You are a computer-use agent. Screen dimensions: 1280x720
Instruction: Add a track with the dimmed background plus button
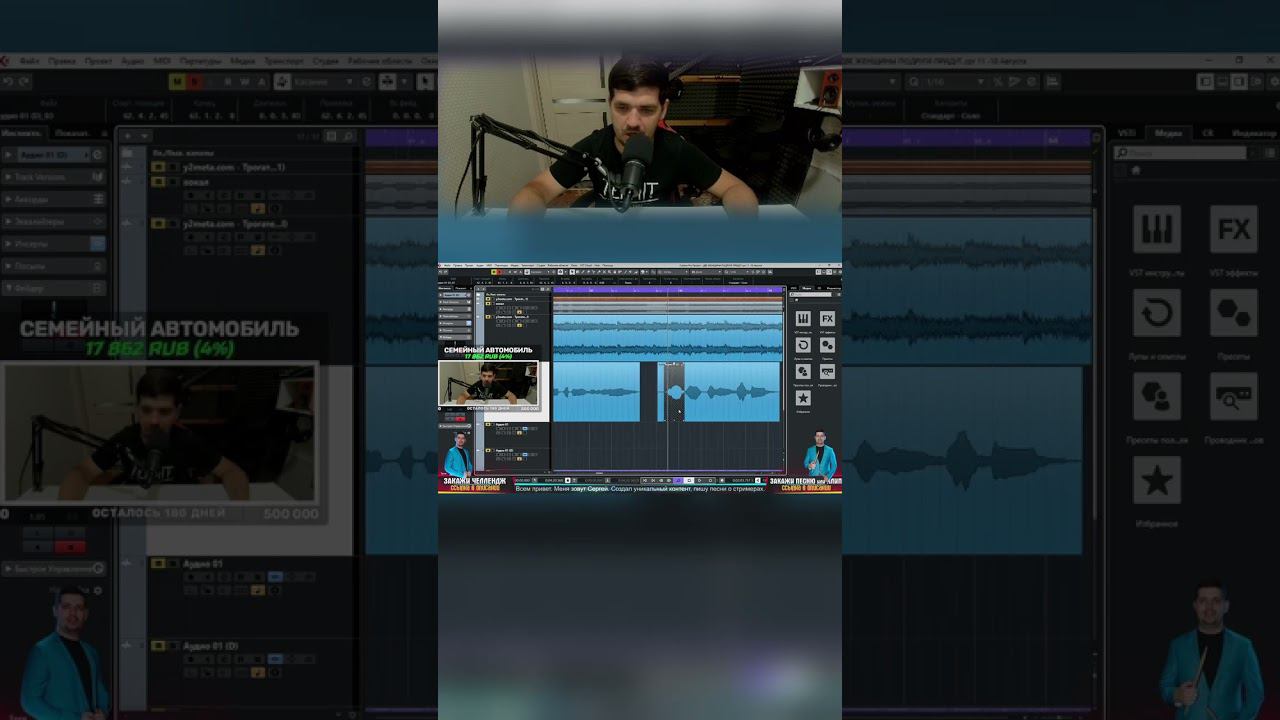click(128, 135)
